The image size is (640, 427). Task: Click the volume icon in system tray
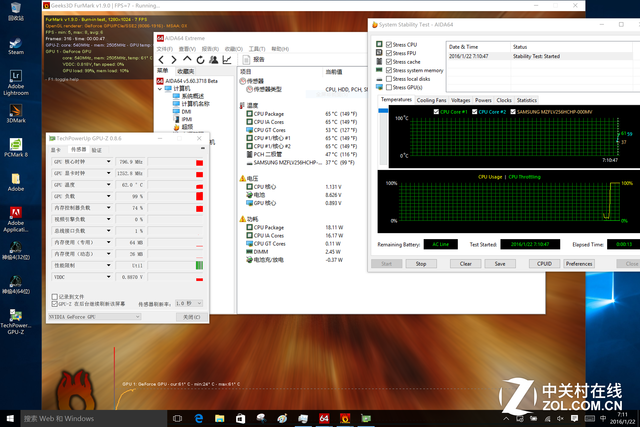pyautogui.click(x=560, y=418)
